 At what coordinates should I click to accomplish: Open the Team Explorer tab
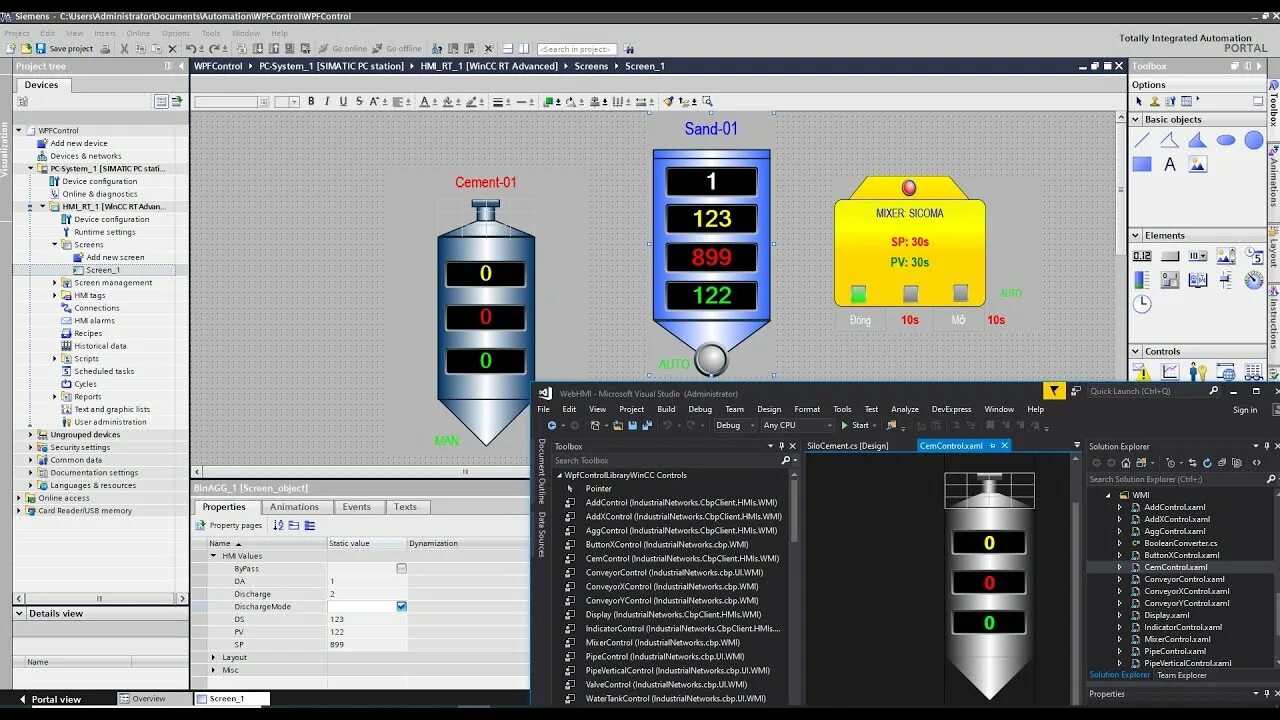[x=1182, y=675]
